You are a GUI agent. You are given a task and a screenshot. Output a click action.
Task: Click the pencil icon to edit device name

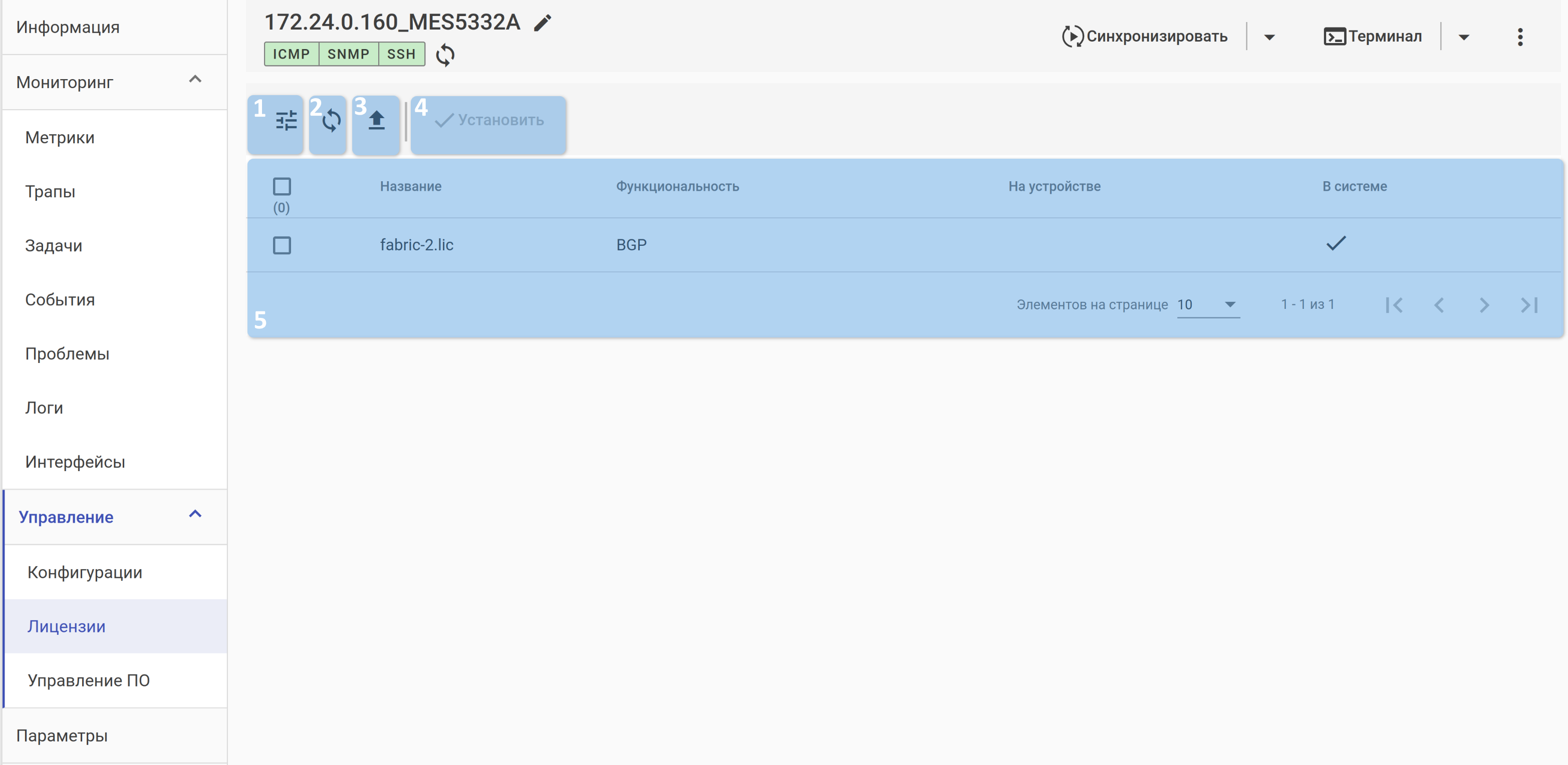[x=543, y=23]
